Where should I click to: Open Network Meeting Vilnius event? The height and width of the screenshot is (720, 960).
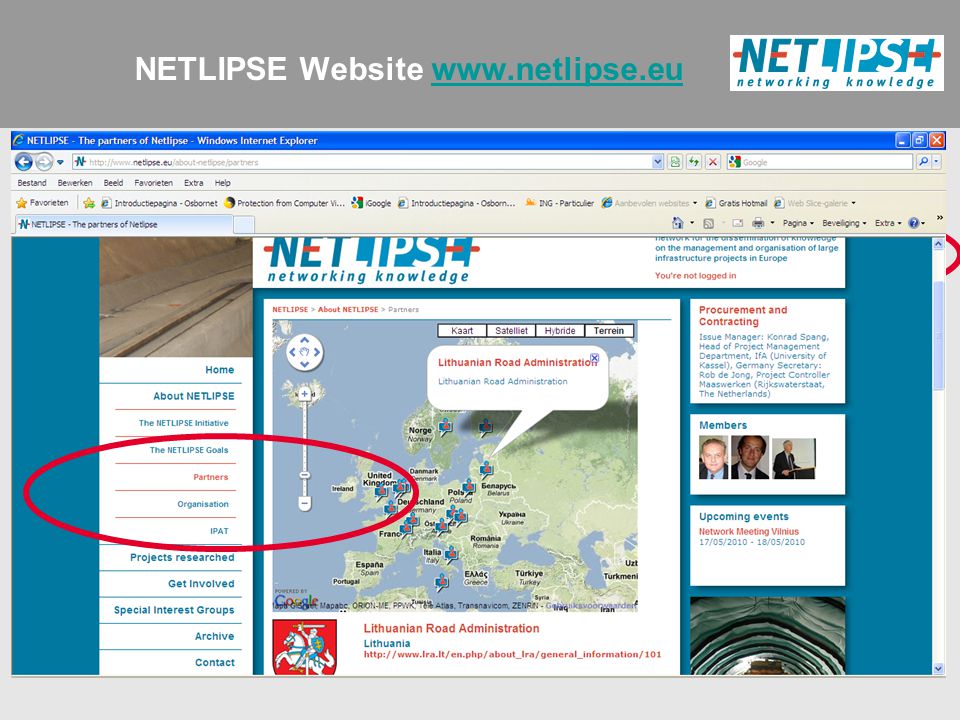click(749, 531)
